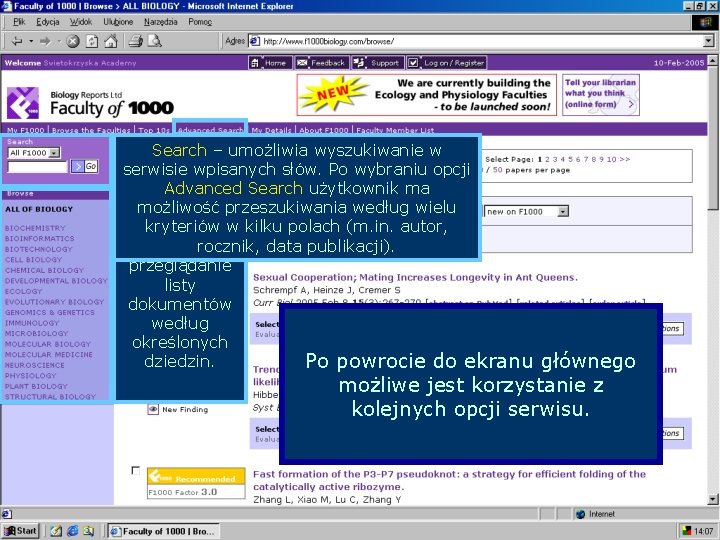Tick the checkbox beside the Recommended paper
The width and height of the screenshot is (720, 540).
pos(135,470)
